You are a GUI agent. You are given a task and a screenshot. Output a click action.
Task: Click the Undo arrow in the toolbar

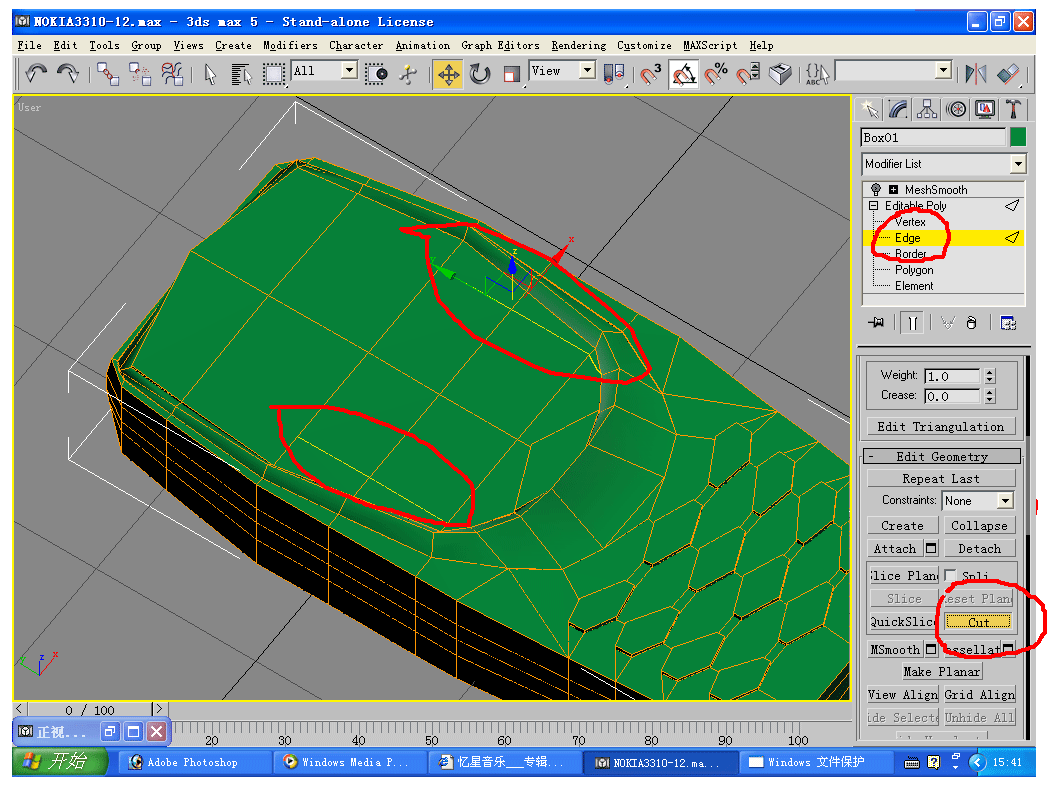(36, 73)
